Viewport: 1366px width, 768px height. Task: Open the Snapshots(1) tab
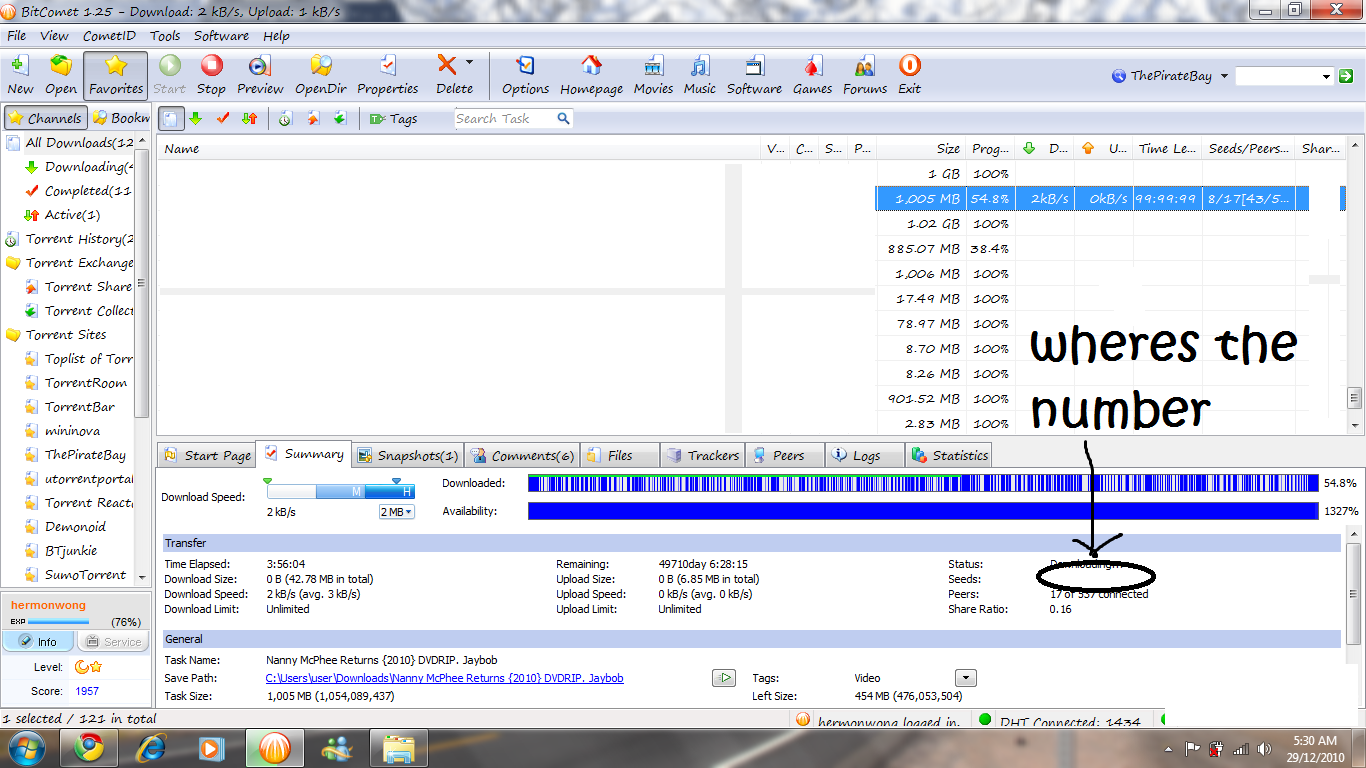(x=407, y=455)
